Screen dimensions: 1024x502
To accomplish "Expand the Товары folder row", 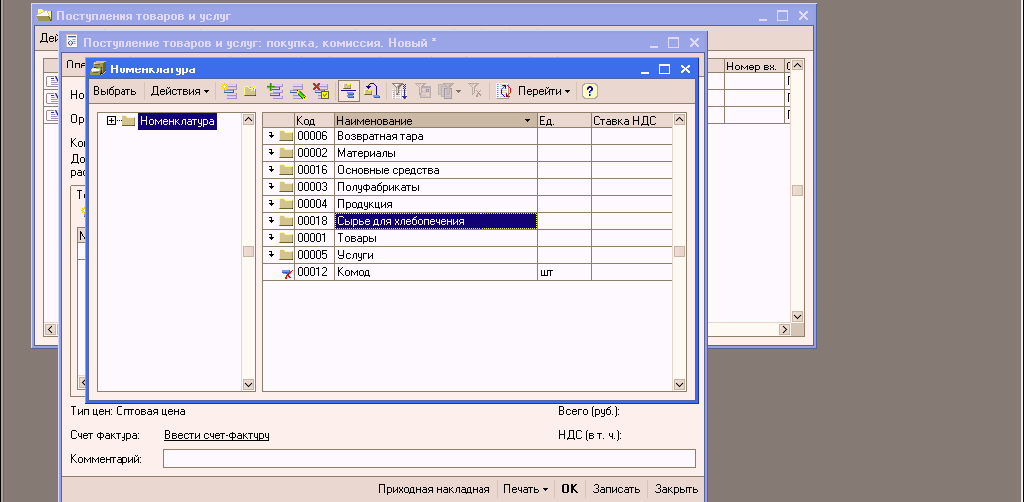I will 270,238.
